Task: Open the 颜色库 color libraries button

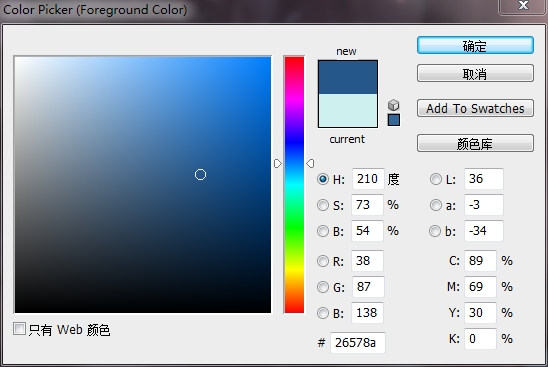Action: (x=475, y=143)
